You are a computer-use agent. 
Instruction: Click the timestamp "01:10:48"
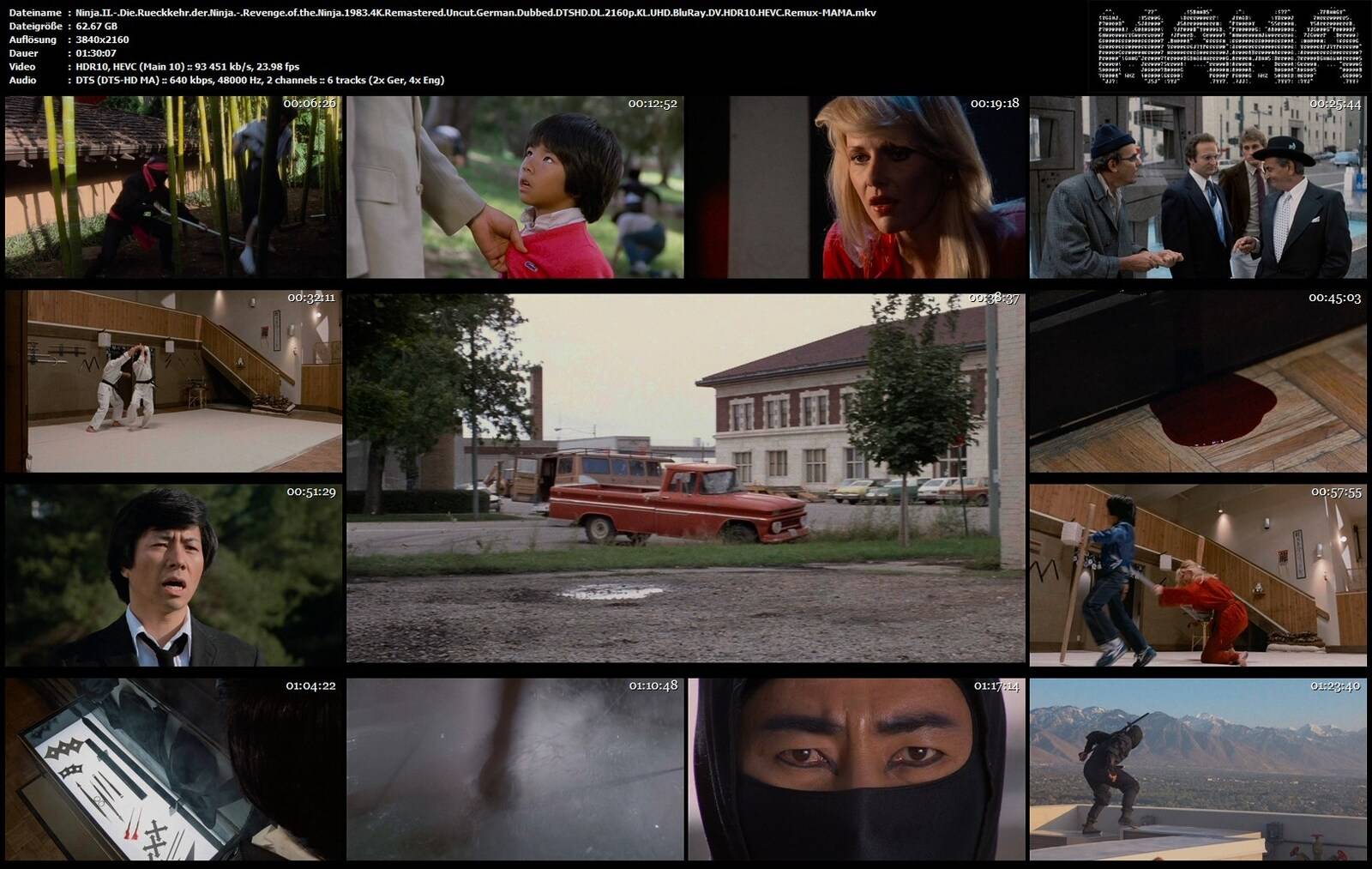(653, 686)
